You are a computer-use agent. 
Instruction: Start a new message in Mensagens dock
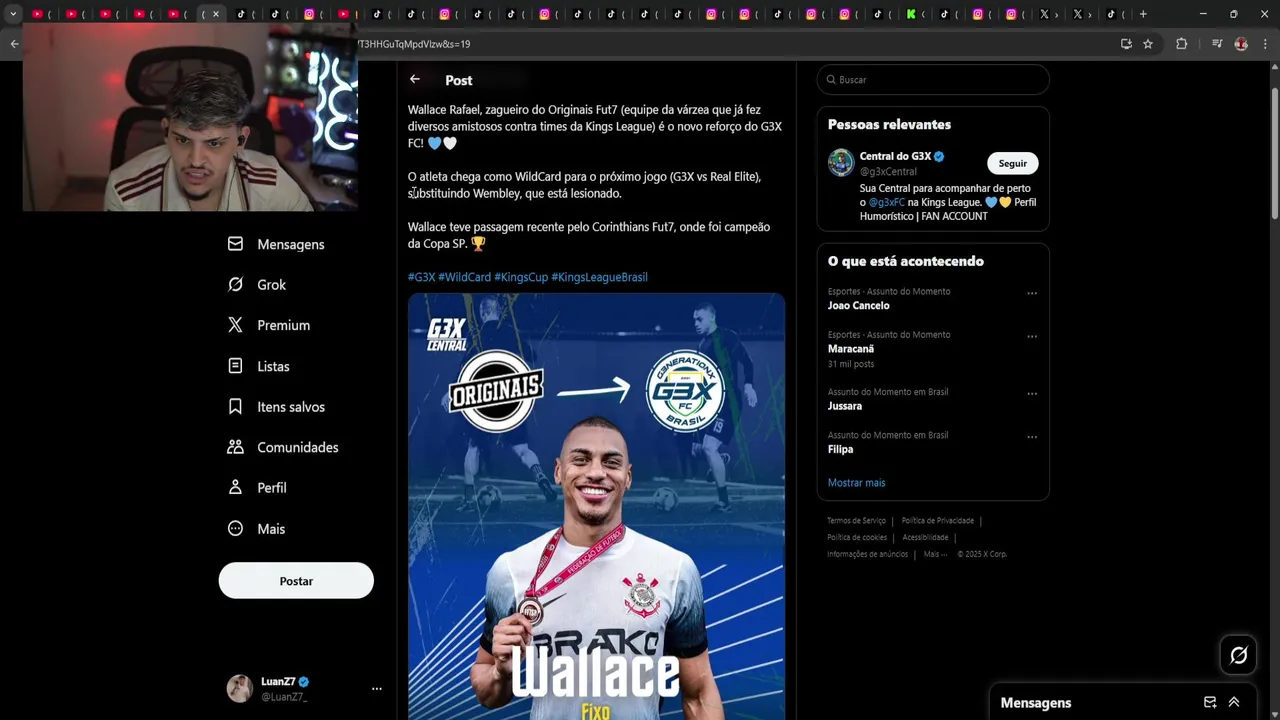click(1210, 702)
